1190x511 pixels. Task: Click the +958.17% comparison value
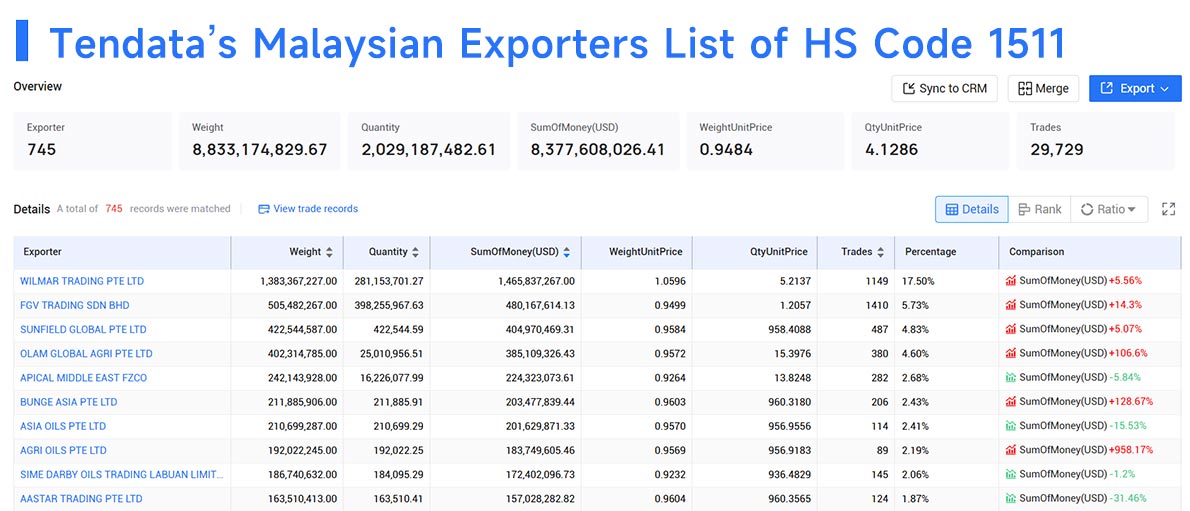coord(1131,450)
